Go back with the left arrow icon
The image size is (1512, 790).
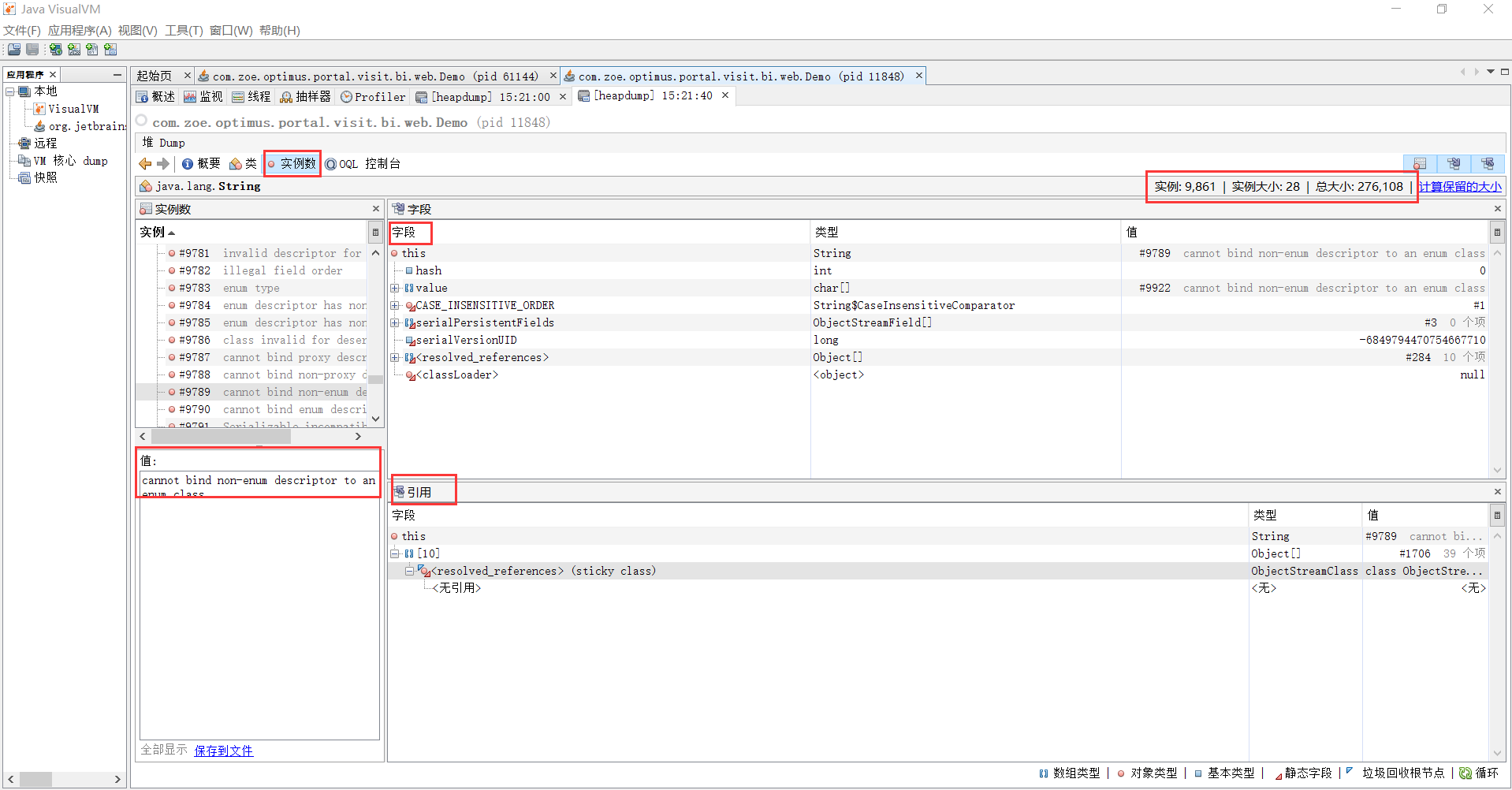pos(145,164)
